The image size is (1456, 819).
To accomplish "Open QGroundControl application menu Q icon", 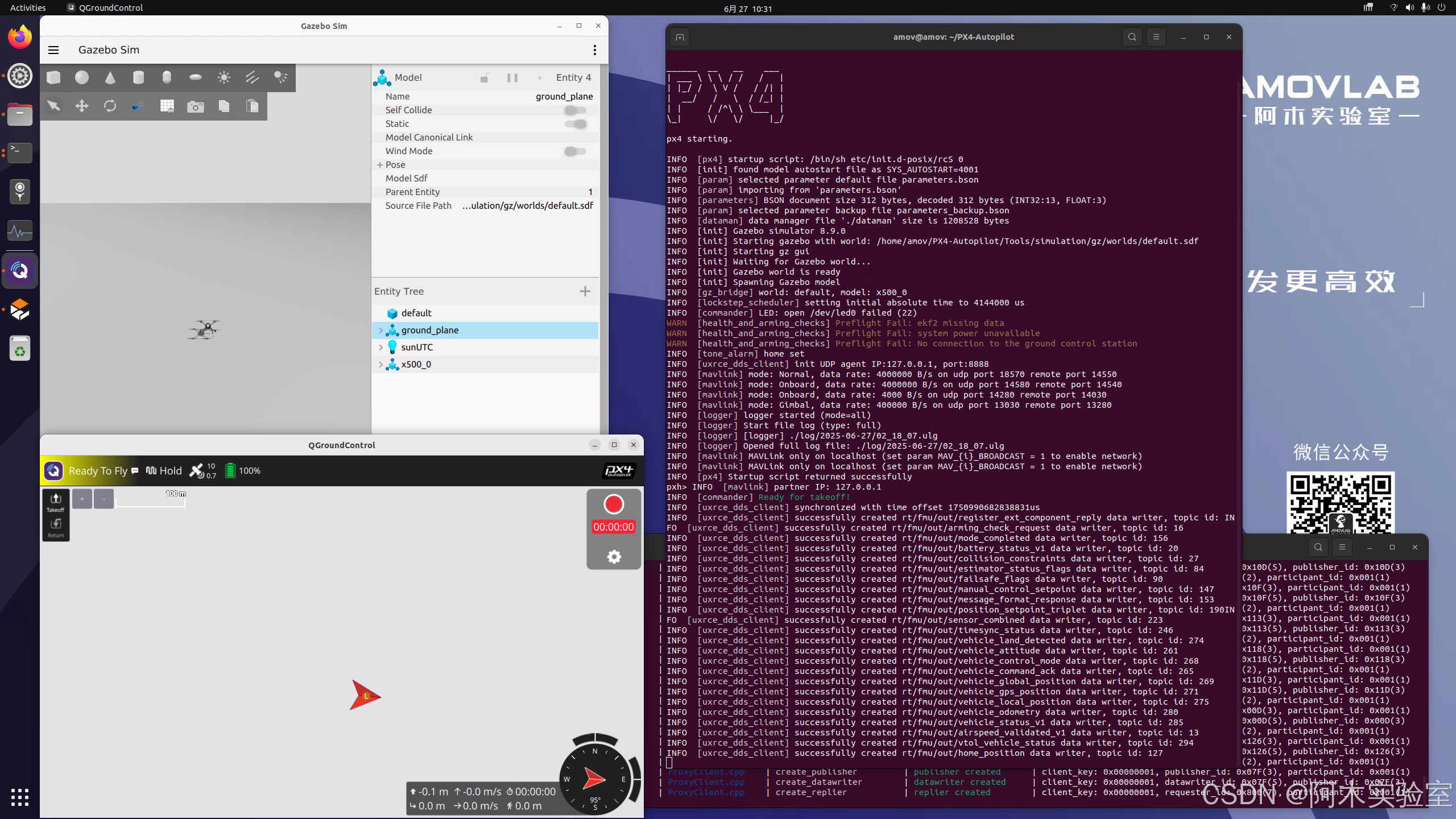I will (53, 471).
